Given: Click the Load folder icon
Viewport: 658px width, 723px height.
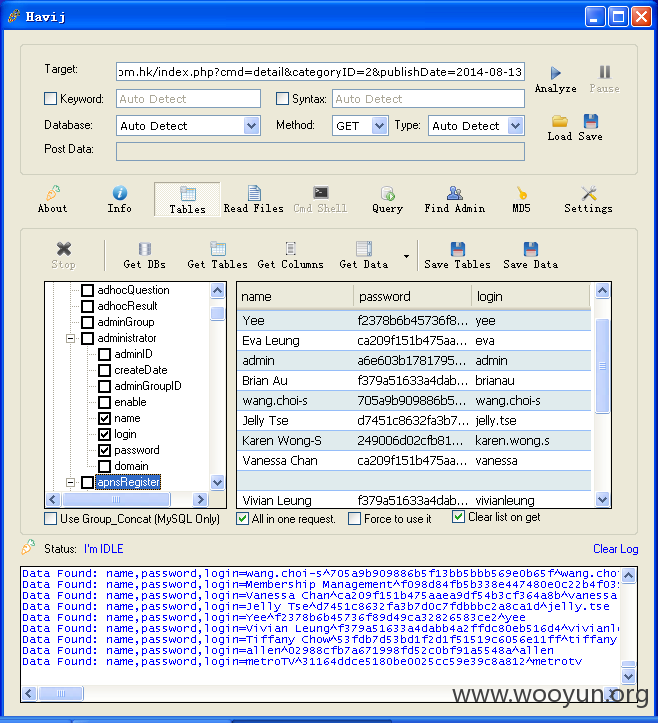Looking at the screenshot, I should (x=560, y=121).
